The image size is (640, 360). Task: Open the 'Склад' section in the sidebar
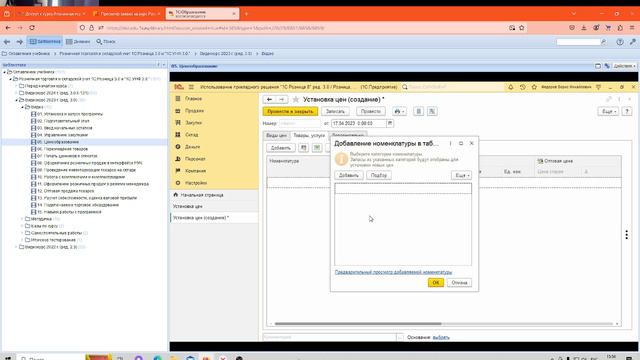click(191, 135)
